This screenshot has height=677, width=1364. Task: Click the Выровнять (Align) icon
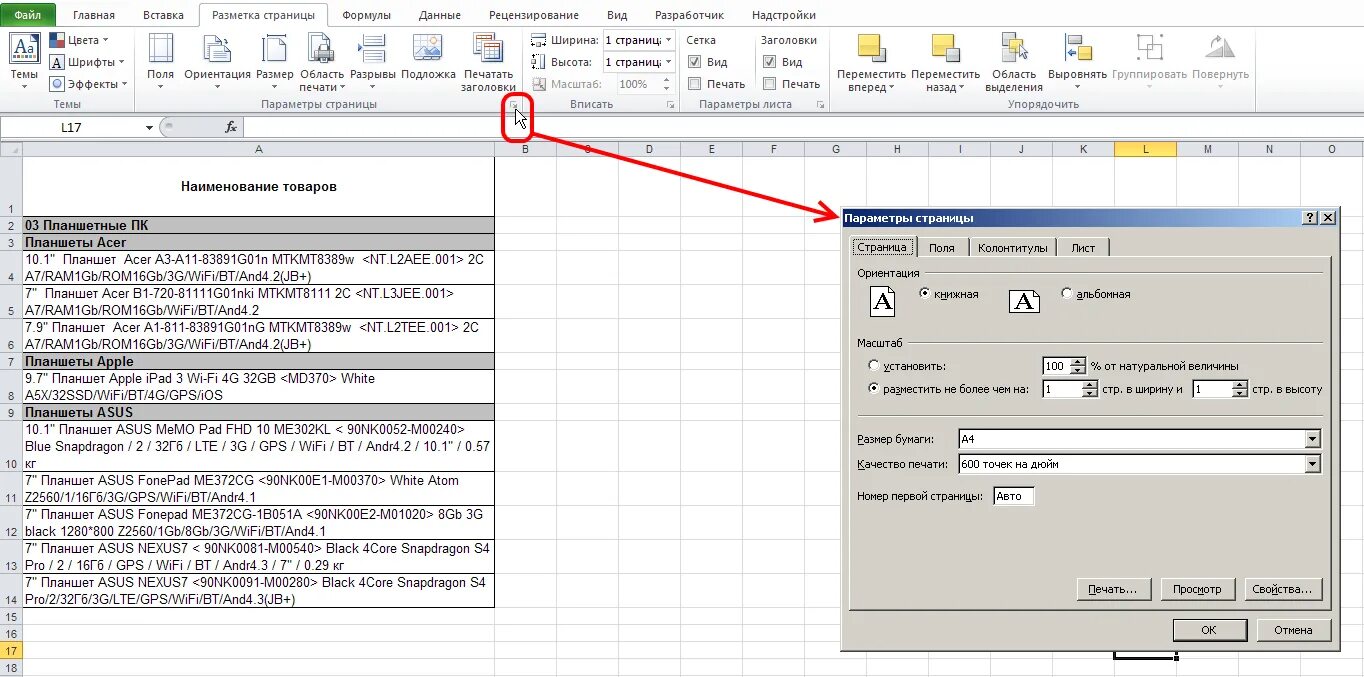1077,48
